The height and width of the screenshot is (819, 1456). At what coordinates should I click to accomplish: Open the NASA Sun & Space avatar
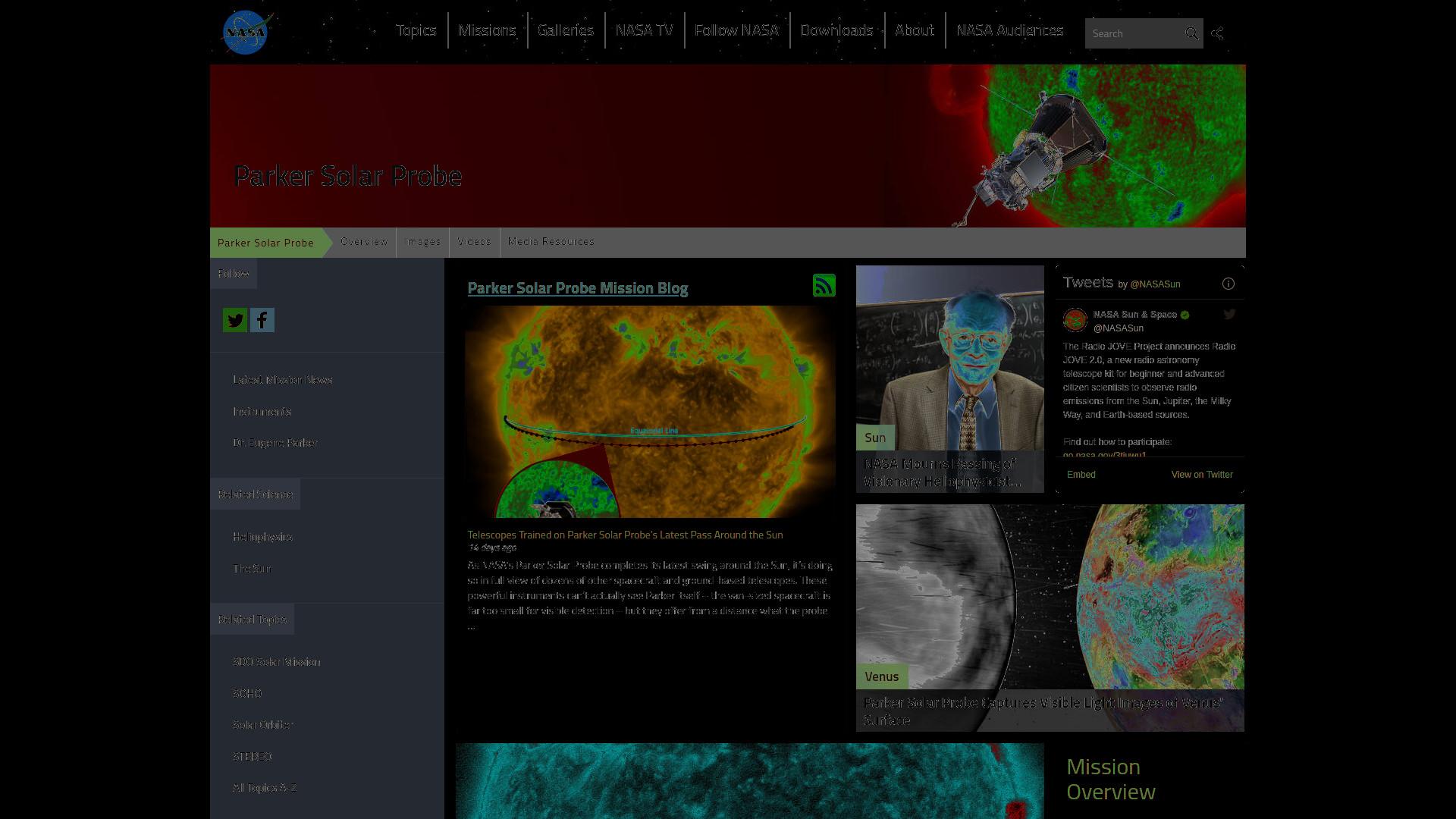click(x=1075, y=320)
